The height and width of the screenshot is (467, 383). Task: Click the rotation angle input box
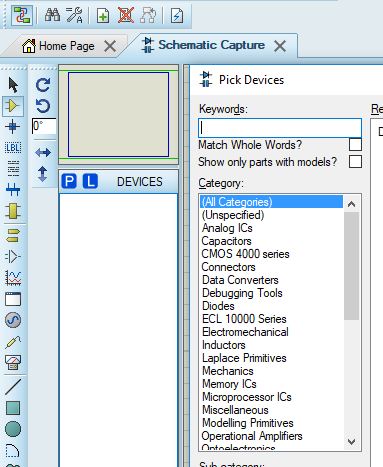tap(44, 126)
